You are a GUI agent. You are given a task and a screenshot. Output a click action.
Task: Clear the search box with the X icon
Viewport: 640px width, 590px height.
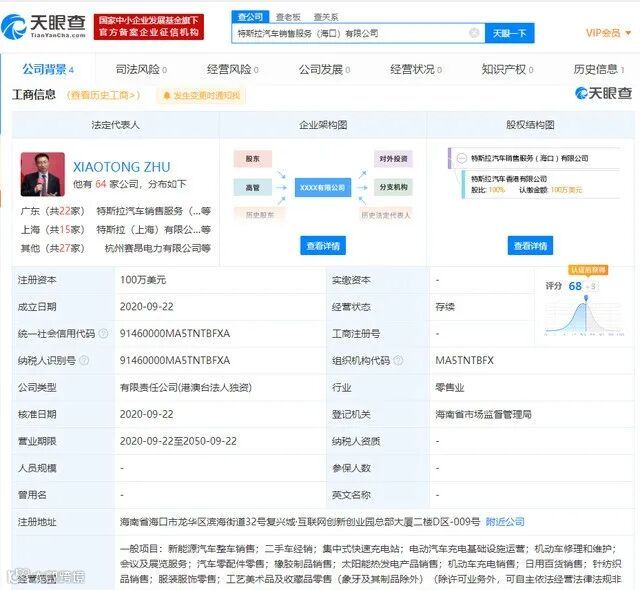(x=474, y=33)
